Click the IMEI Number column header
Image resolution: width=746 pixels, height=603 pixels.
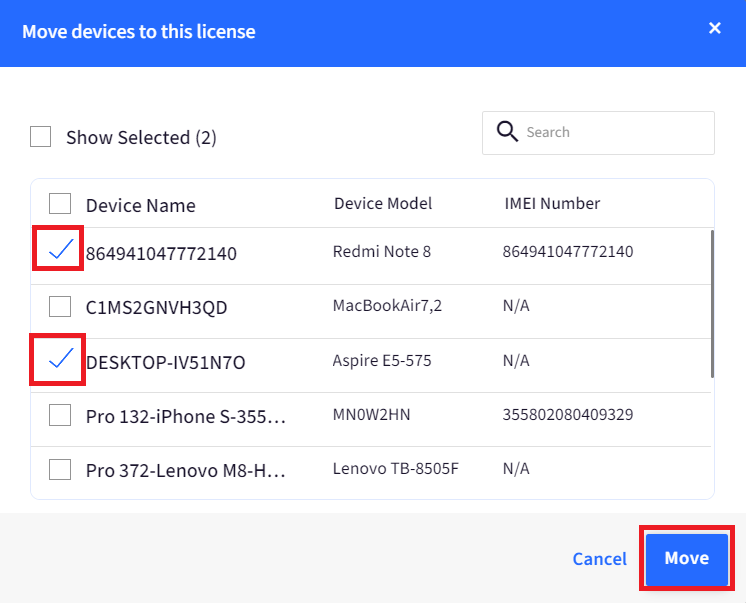click(552, 203)
